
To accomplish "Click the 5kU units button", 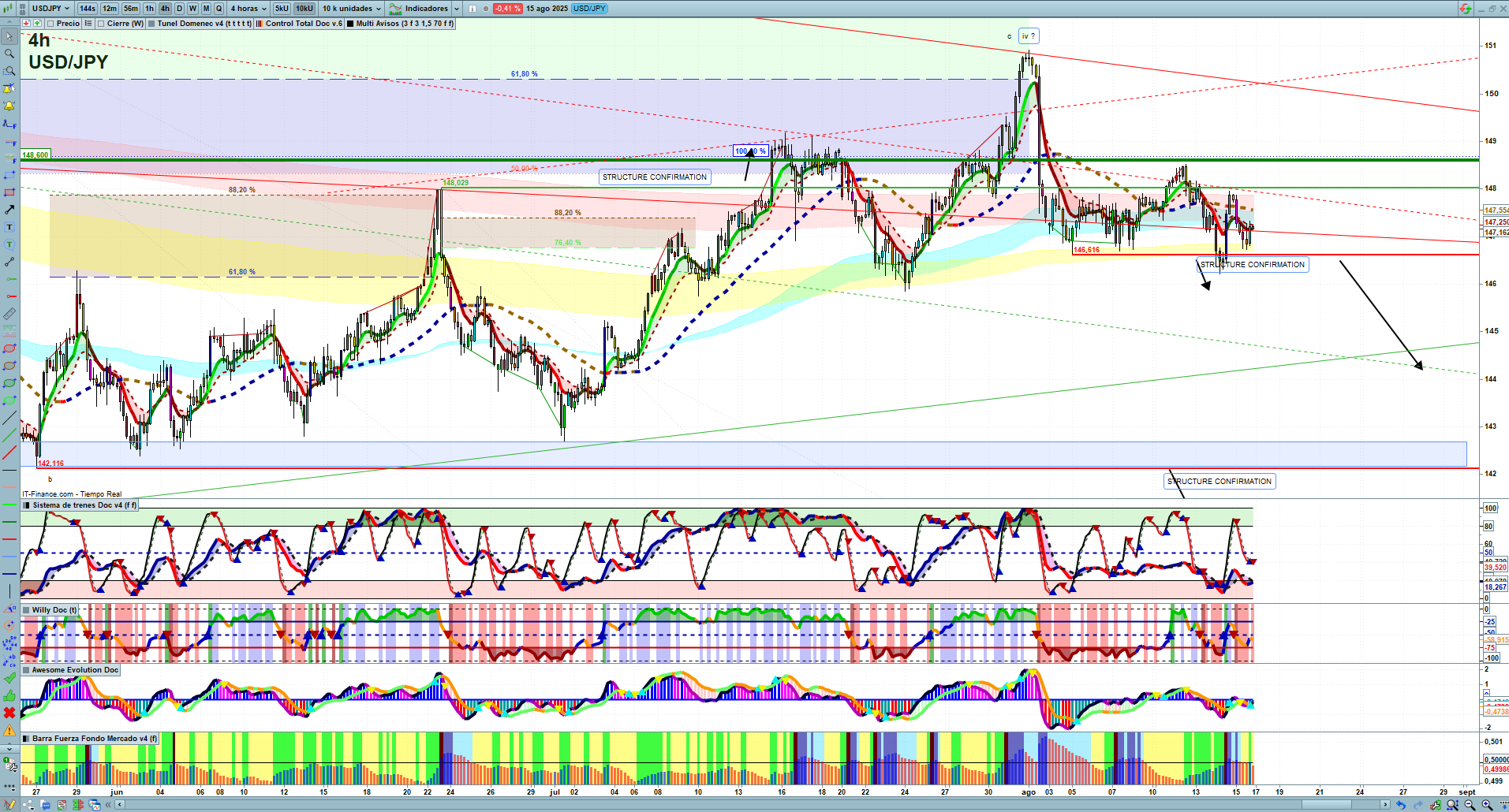I will 282,9.
